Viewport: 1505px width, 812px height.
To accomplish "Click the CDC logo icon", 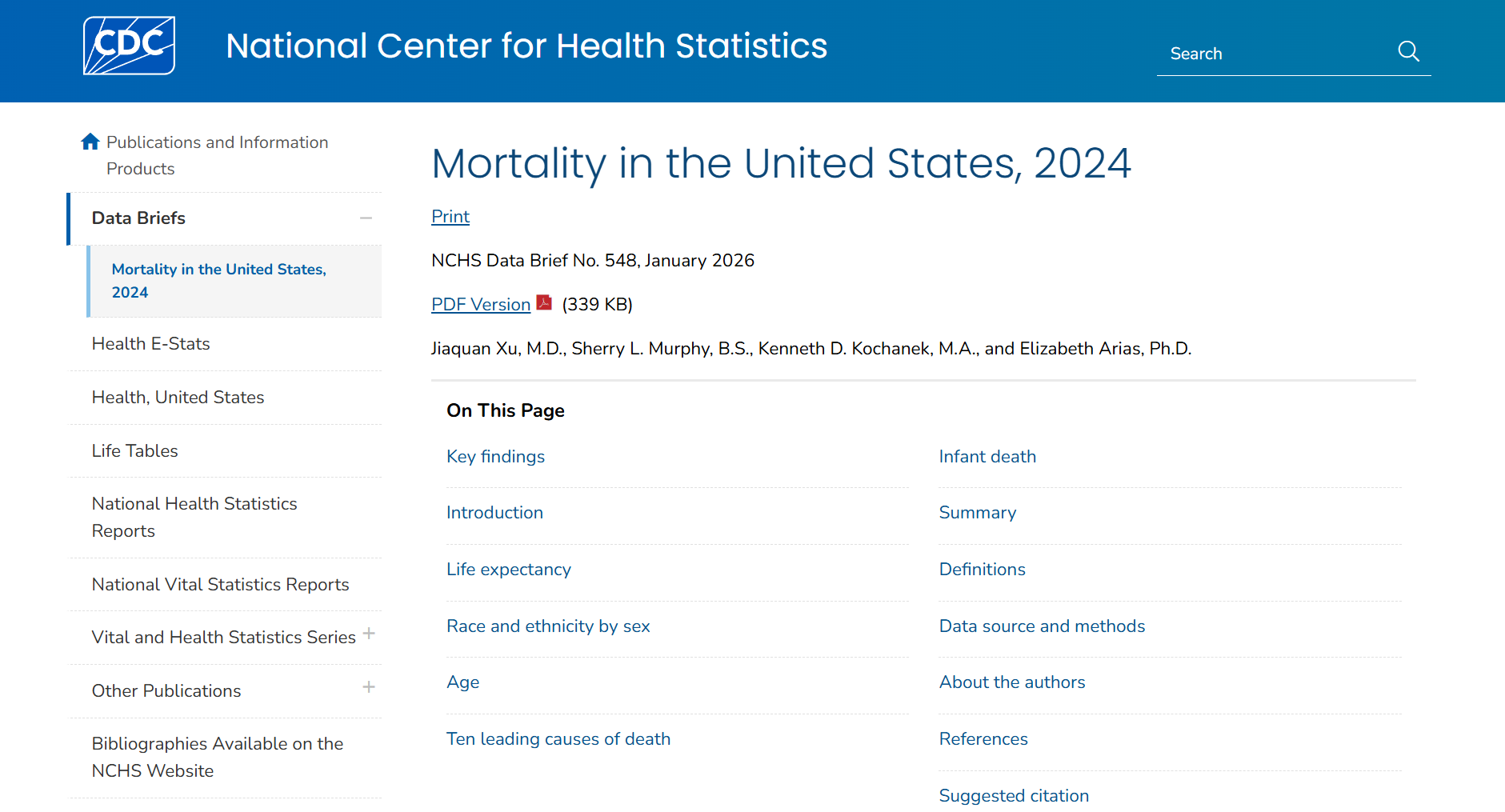I will [129, 46].
